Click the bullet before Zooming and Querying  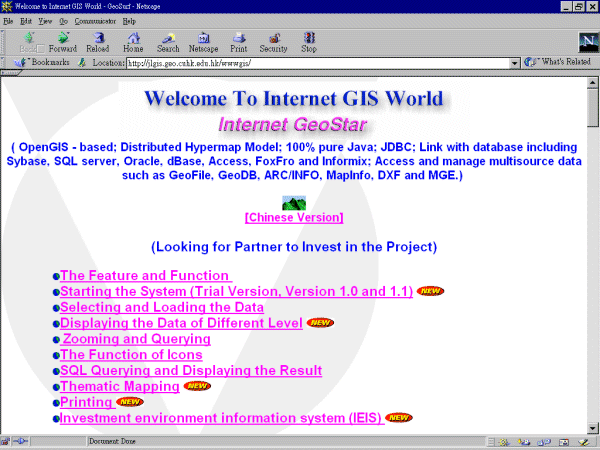pos(56,339)
